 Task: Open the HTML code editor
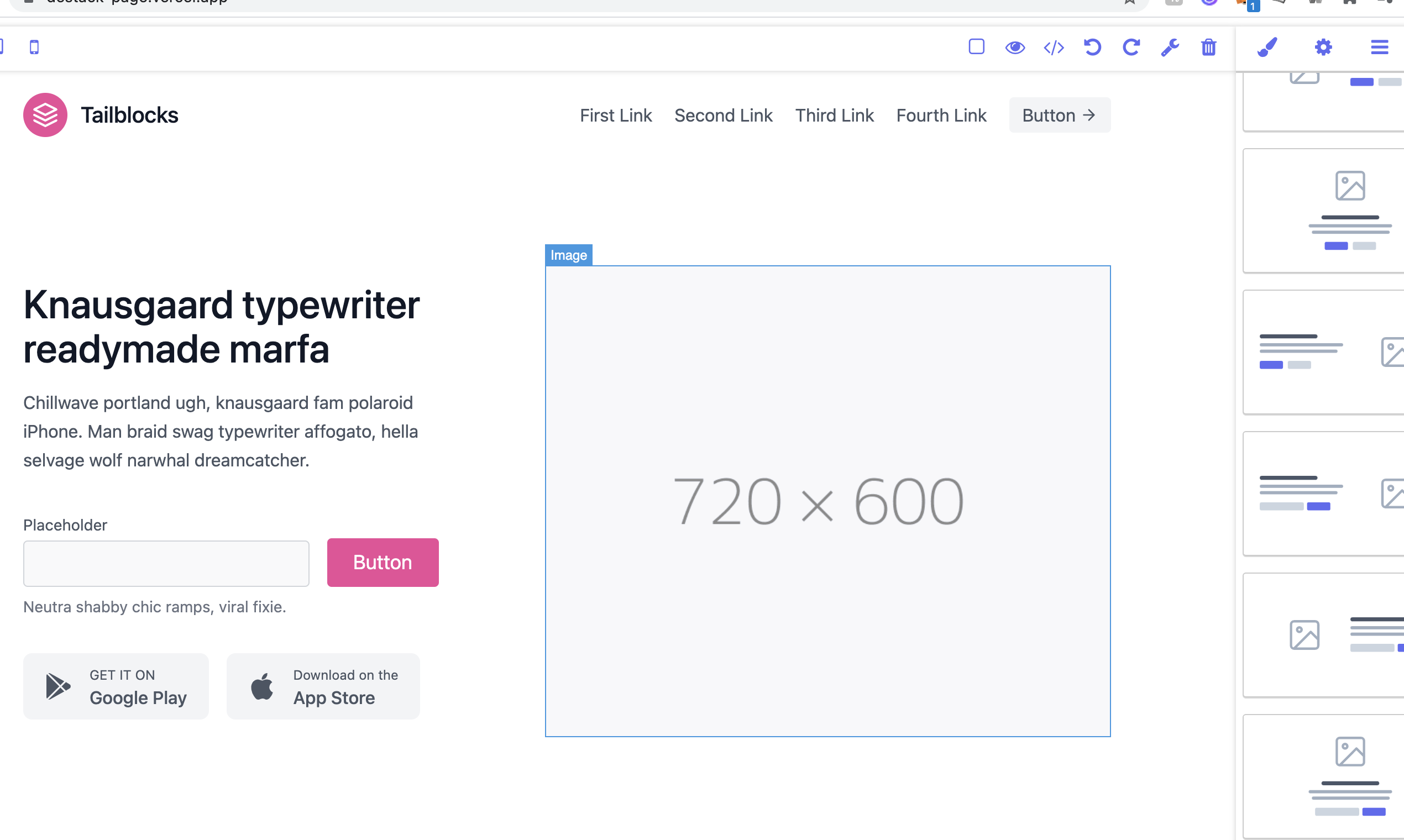tap(1054, 47)
